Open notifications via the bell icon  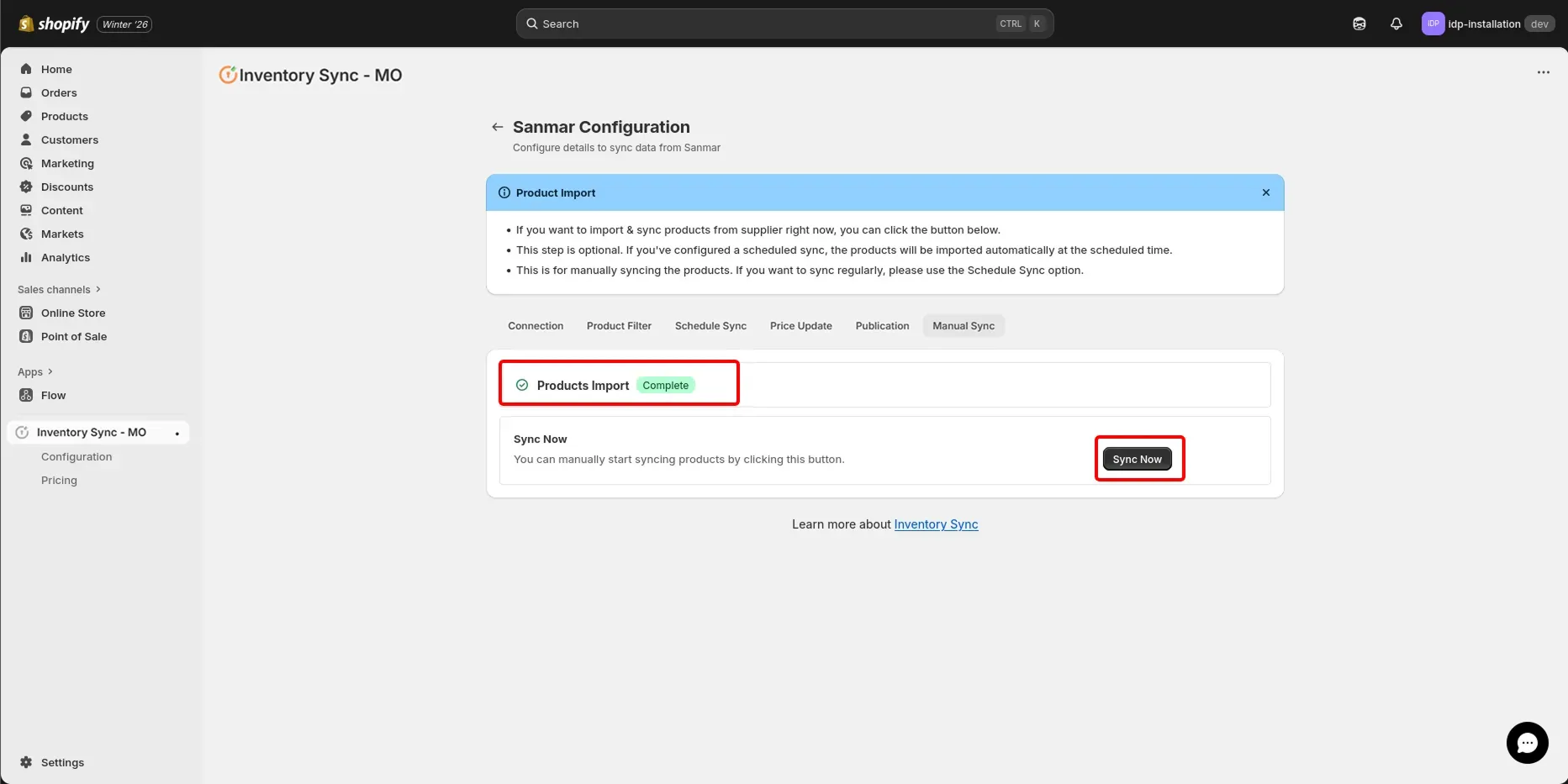1396,24
